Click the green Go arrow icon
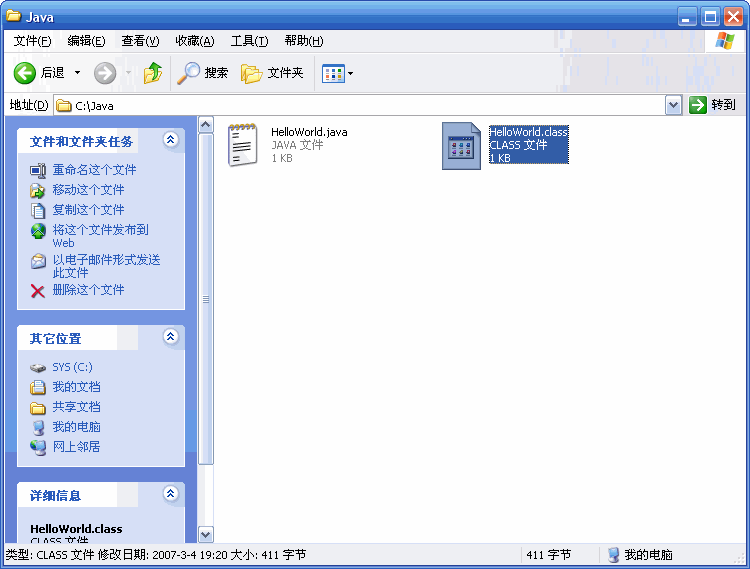The width and height of the screenshot is (750, 569). pyautogui.click(x=698, y=105)
